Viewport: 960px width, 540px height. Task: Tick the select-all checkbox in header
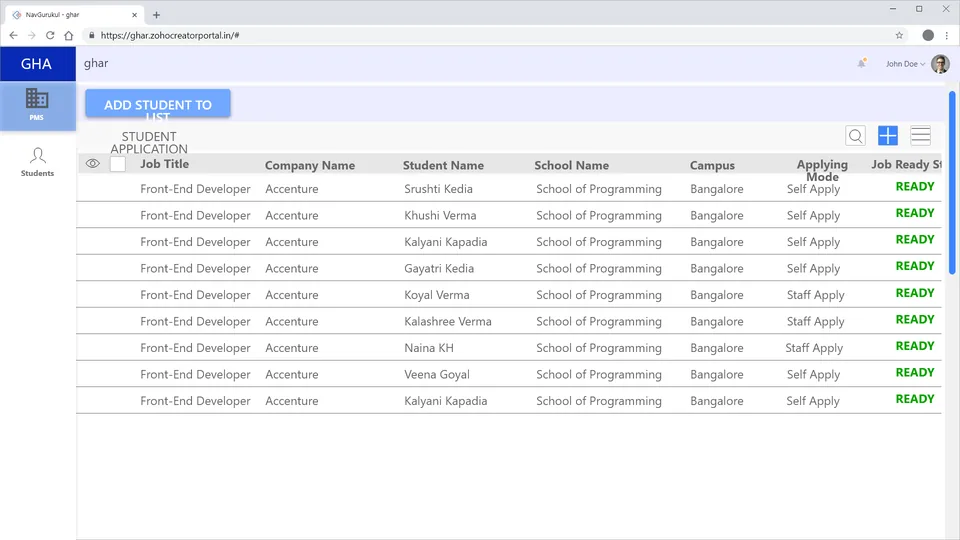pyautogui.click(x=118, y=164)
